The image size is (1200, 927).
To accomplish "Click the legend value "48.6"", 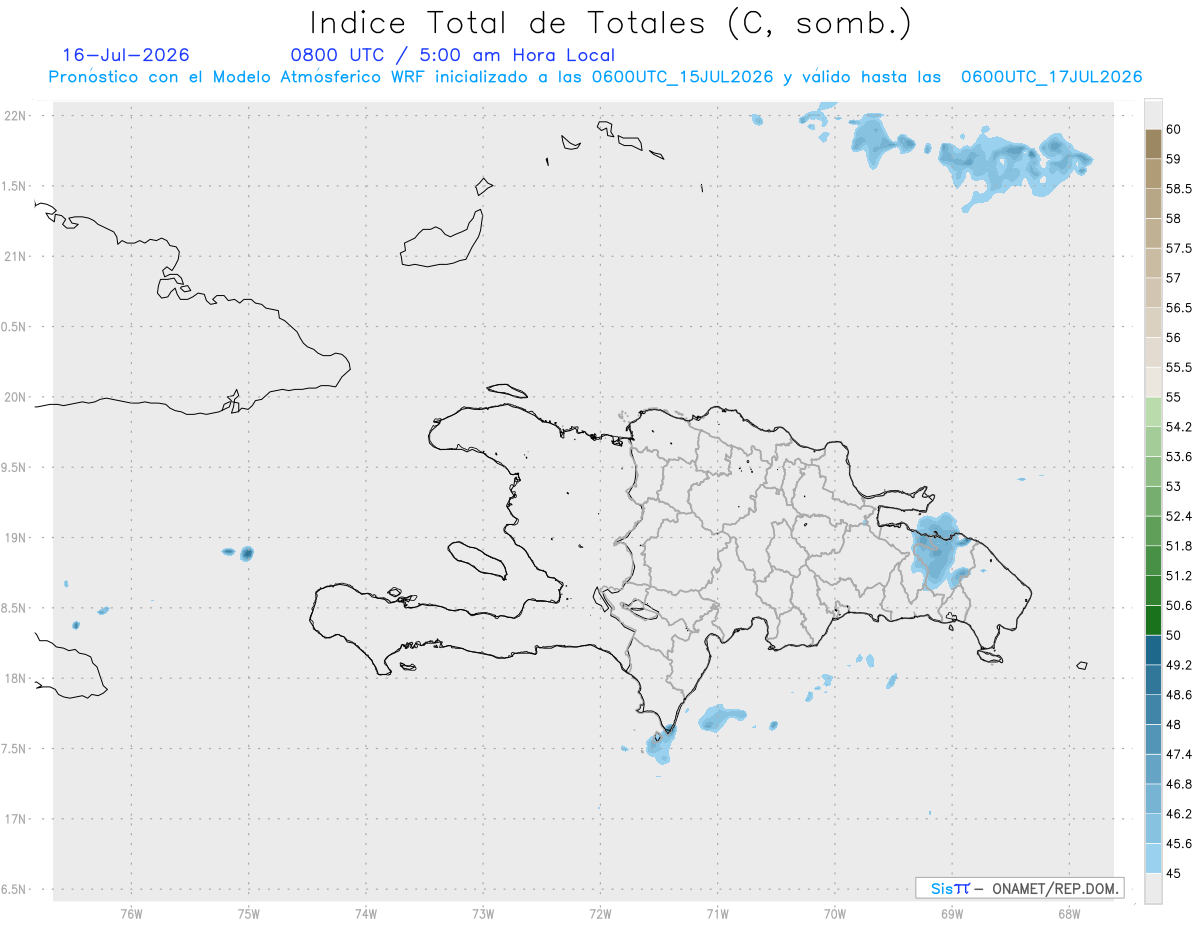I will pos(1179,694).
